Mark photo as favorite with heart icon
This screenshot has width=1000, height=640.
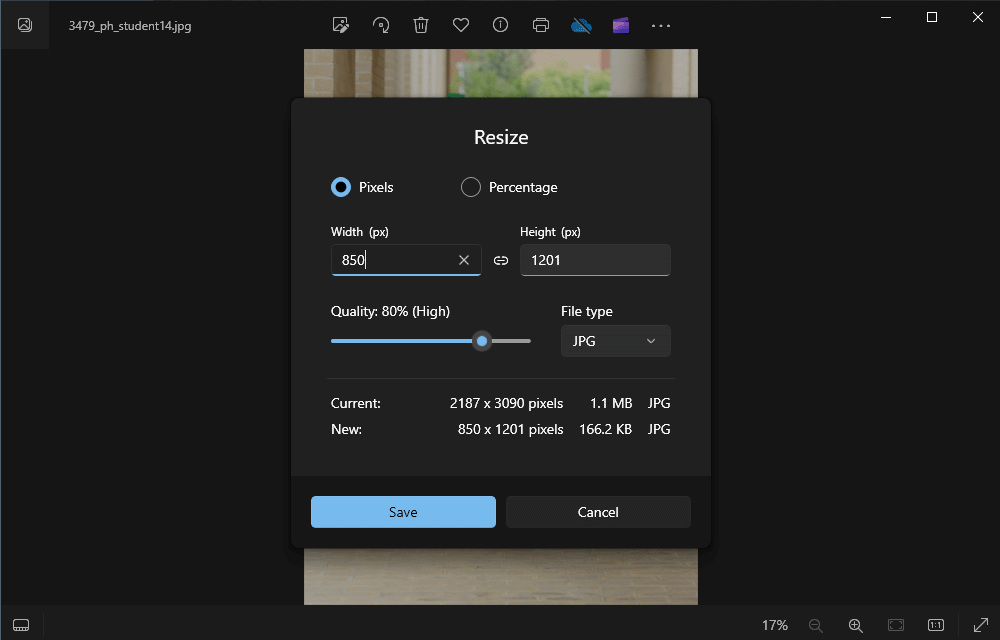[x=461, y=25]
